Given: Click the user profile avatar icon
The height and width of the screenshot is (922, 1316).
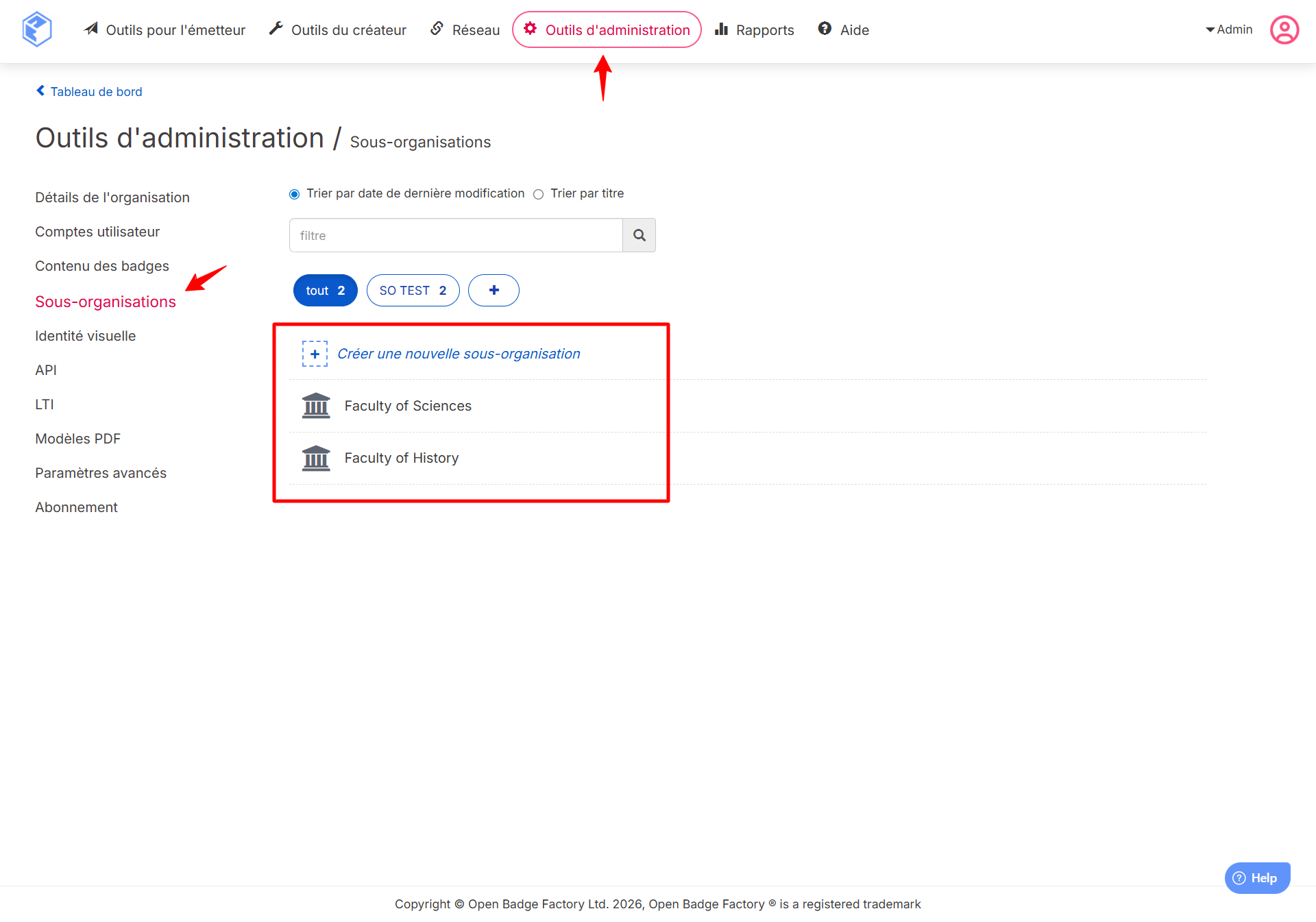Looking at the screenshot, I should point(1284,29).
